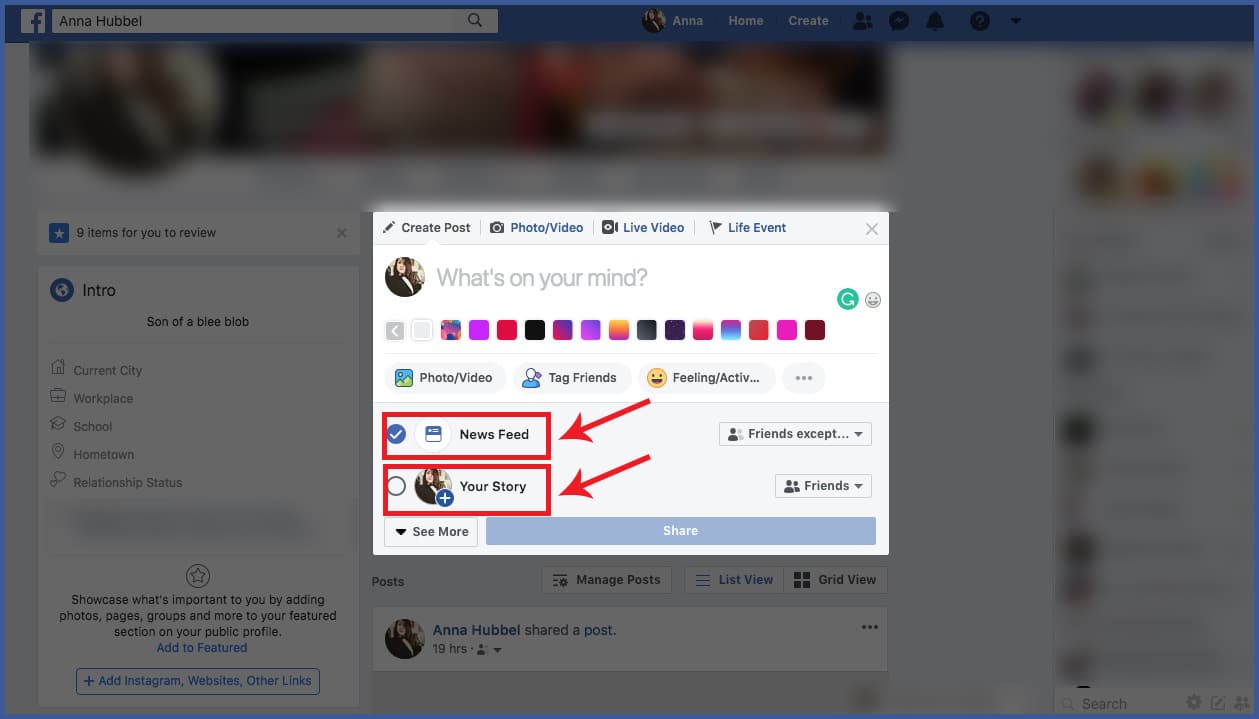Pick the illustrated multicolor pattern swatch
The image size is (1259, 719).
451,330
